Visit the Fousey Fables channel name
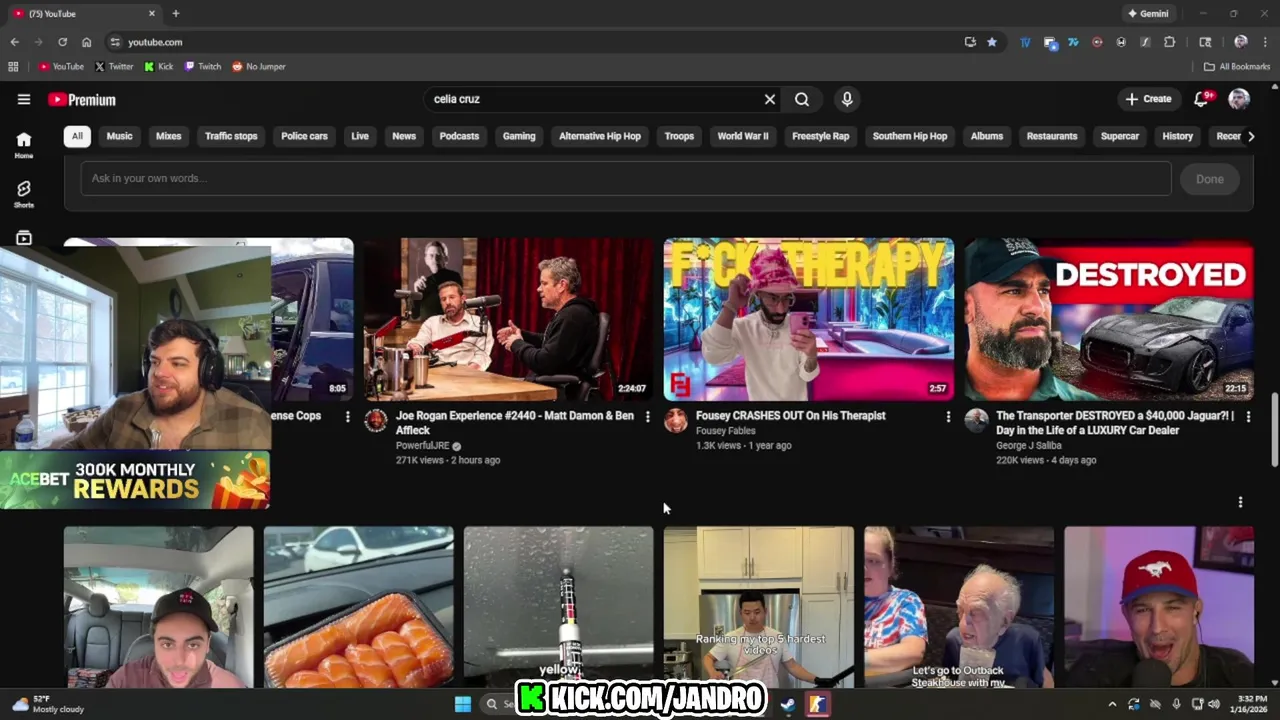This screenshot has height=720, width=1280. point(726,431)
